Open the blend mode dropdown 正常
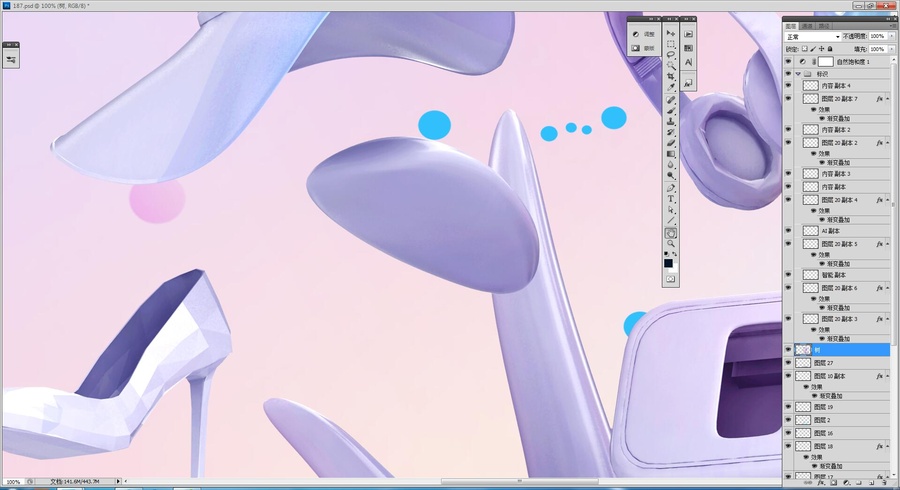The height and width of the screenshot is (490, 900). (813, 37)
